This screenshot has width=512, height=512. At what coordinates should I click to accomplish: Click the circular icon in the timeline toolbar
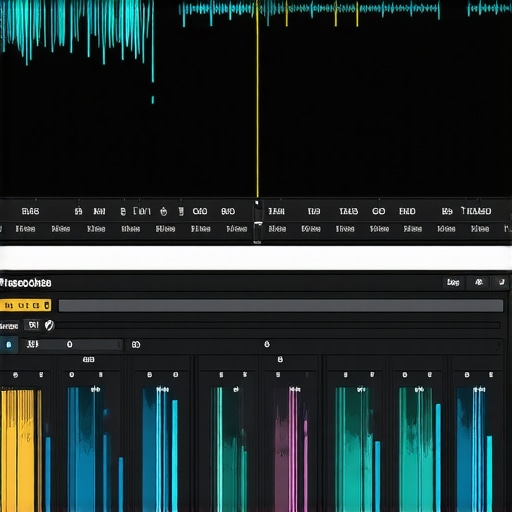tap(163, 211)
